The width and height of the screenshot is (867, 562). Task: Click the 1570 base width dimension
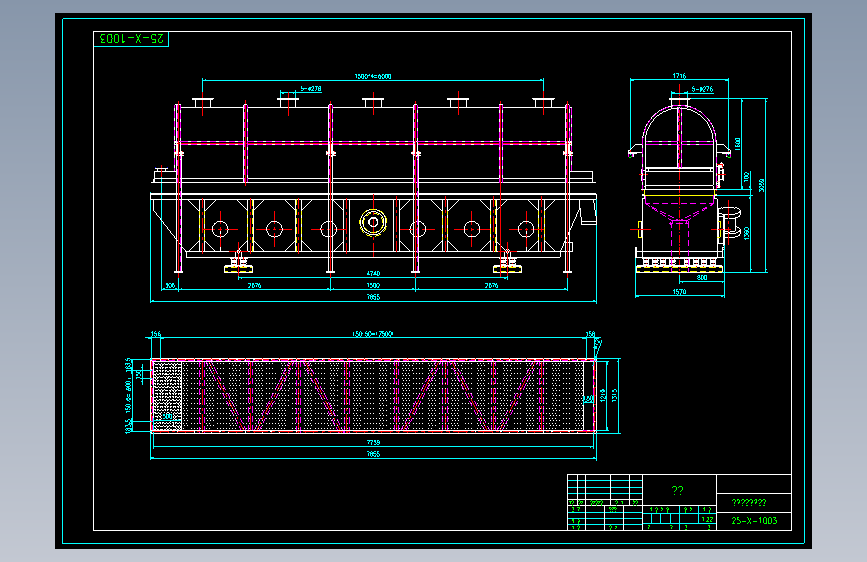(x=679, y=292)
